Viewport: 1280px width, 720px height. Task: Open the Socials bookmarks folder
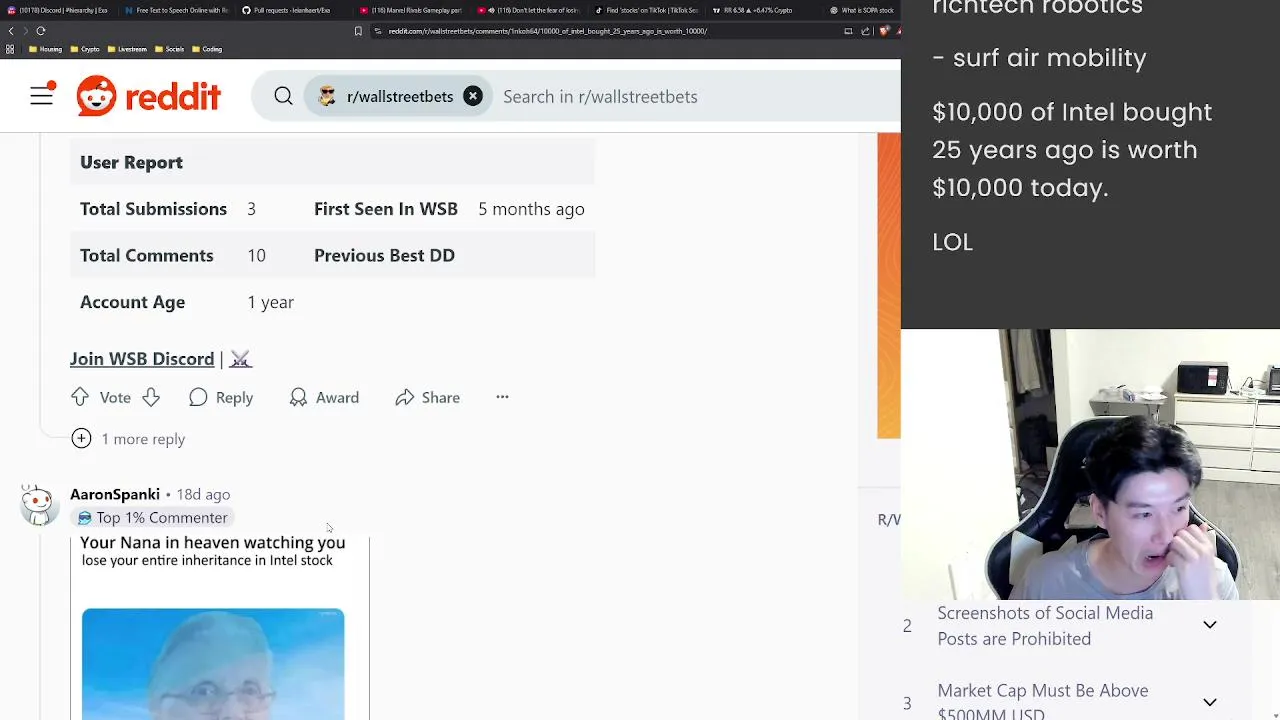click(170, 49)
